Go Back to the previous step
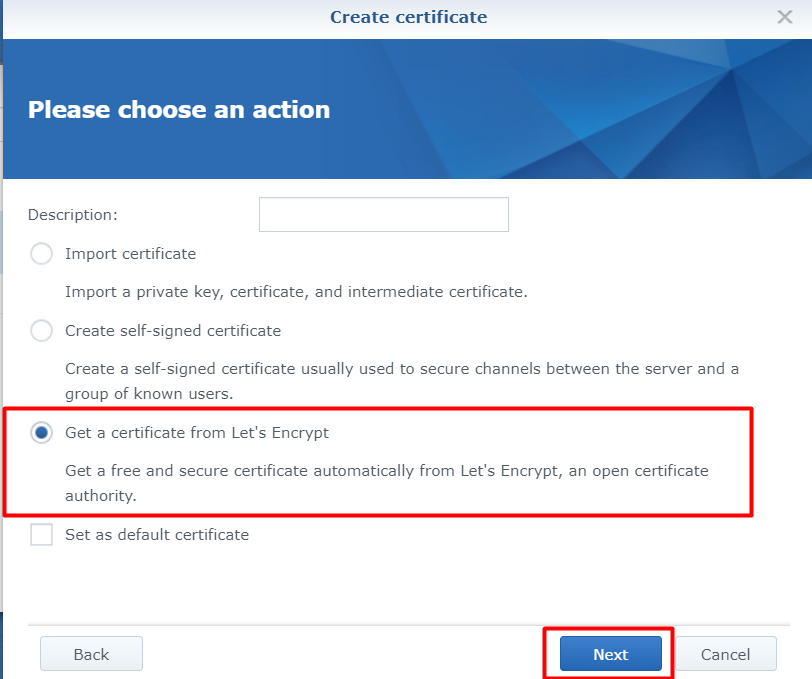The width and height of the screenshot is (812, 679). pos(91,654)
